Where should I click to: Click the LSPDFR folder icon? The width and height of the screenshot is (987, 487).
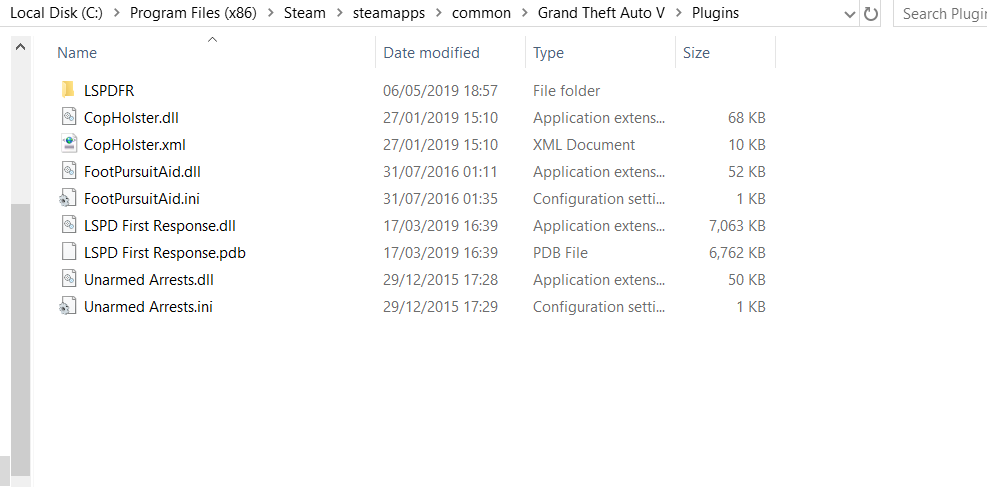(x=69, y=91)
